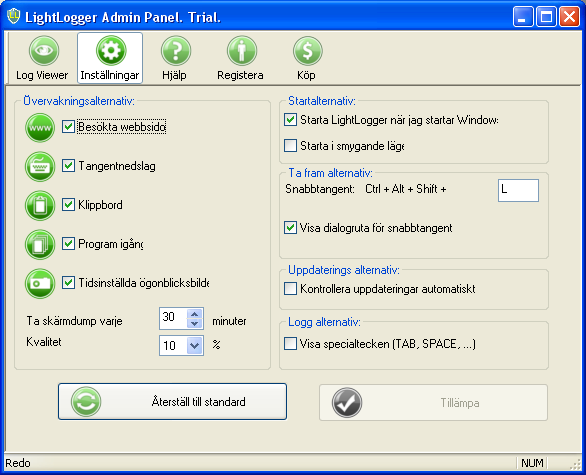586x475 pixels.
Task: Open the Log Viewer eye icon
Action: point(44,50)
